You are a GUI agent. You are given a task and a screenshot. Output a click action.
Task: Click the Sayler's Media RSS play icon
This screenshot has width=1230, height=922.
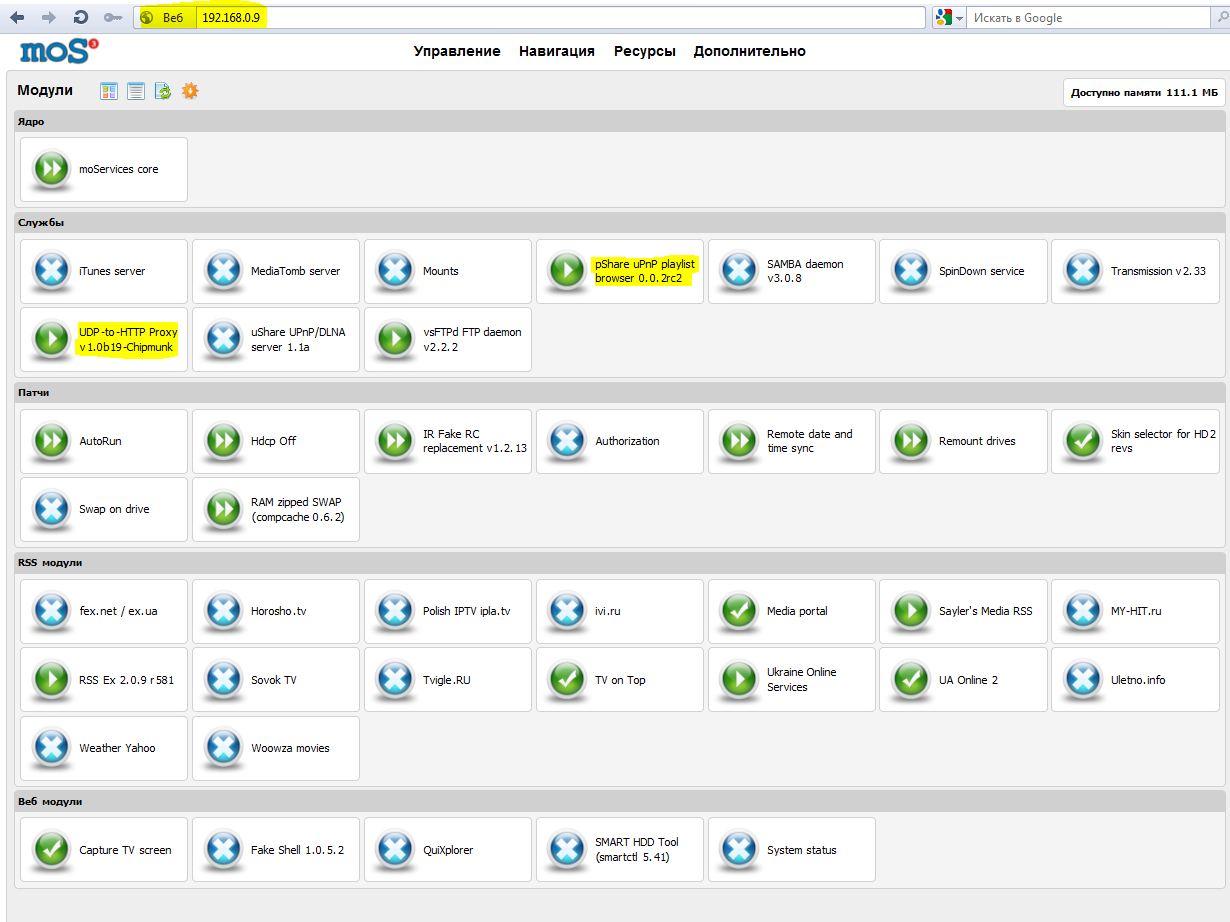point(911,611)
